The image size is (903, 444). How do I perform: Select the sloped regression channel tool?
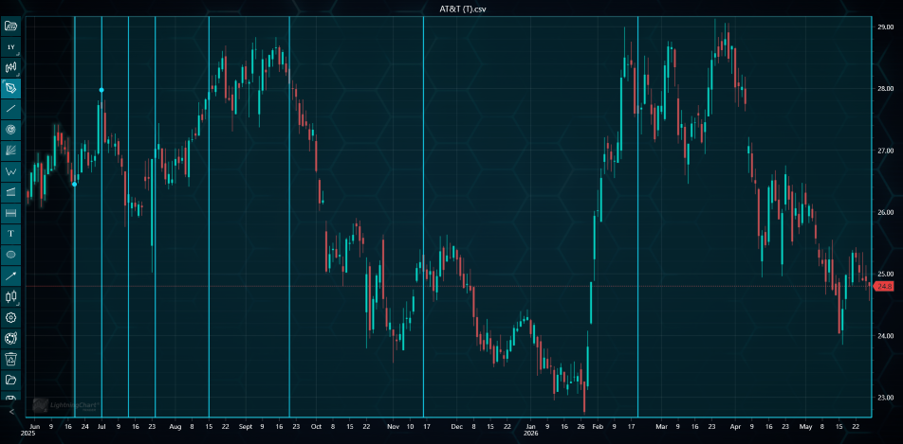click(11, 192)
